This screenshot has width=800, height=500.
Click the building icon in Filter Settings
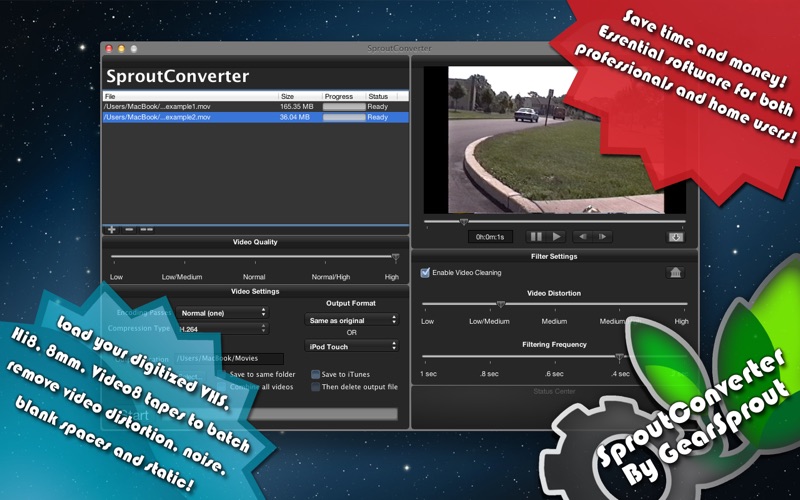675,272
